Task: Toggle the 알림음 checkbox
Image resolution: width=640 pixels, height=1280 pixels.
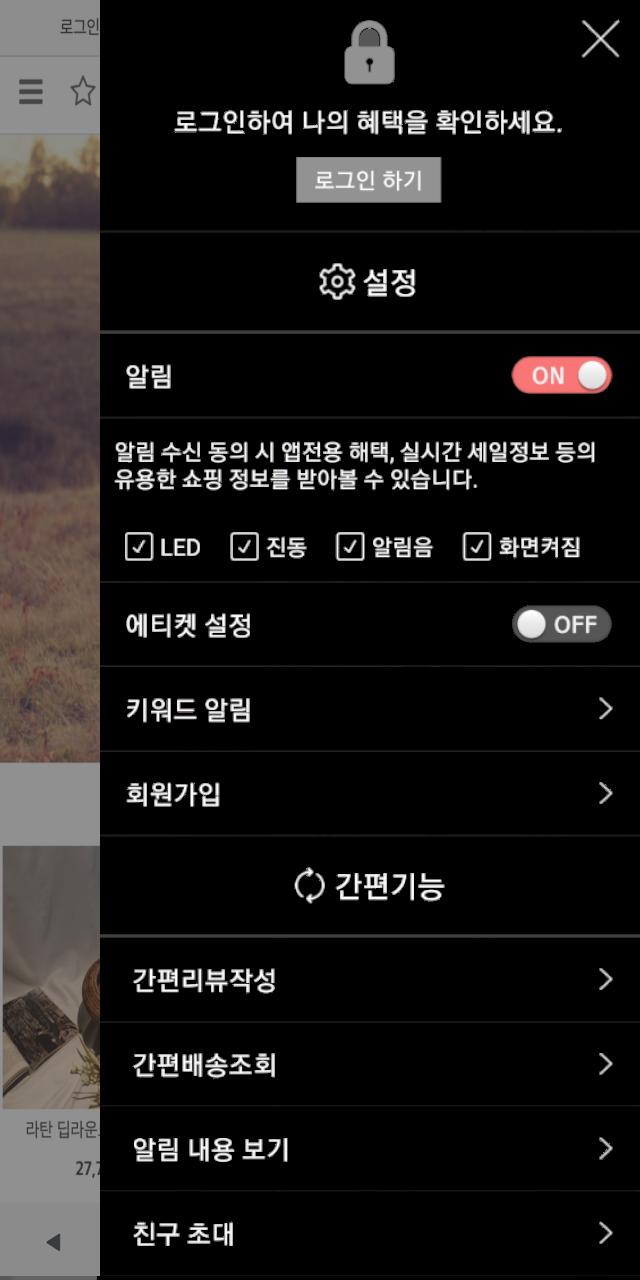Action: (350, 547)
